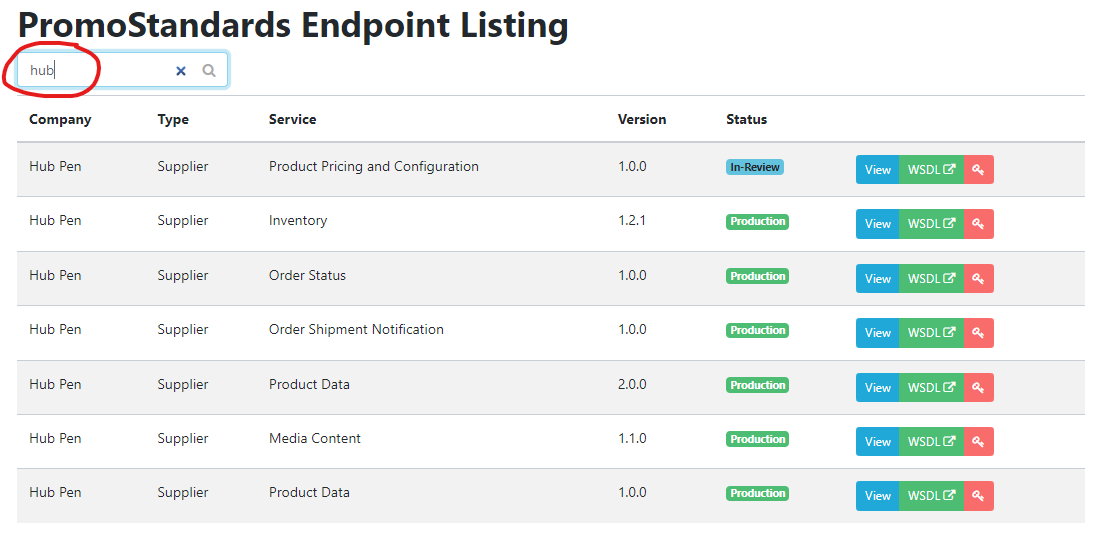This screenshot has width=1093, height=541.
Task: Click the search field containing "hub"
Action: (x=95, y=71)
